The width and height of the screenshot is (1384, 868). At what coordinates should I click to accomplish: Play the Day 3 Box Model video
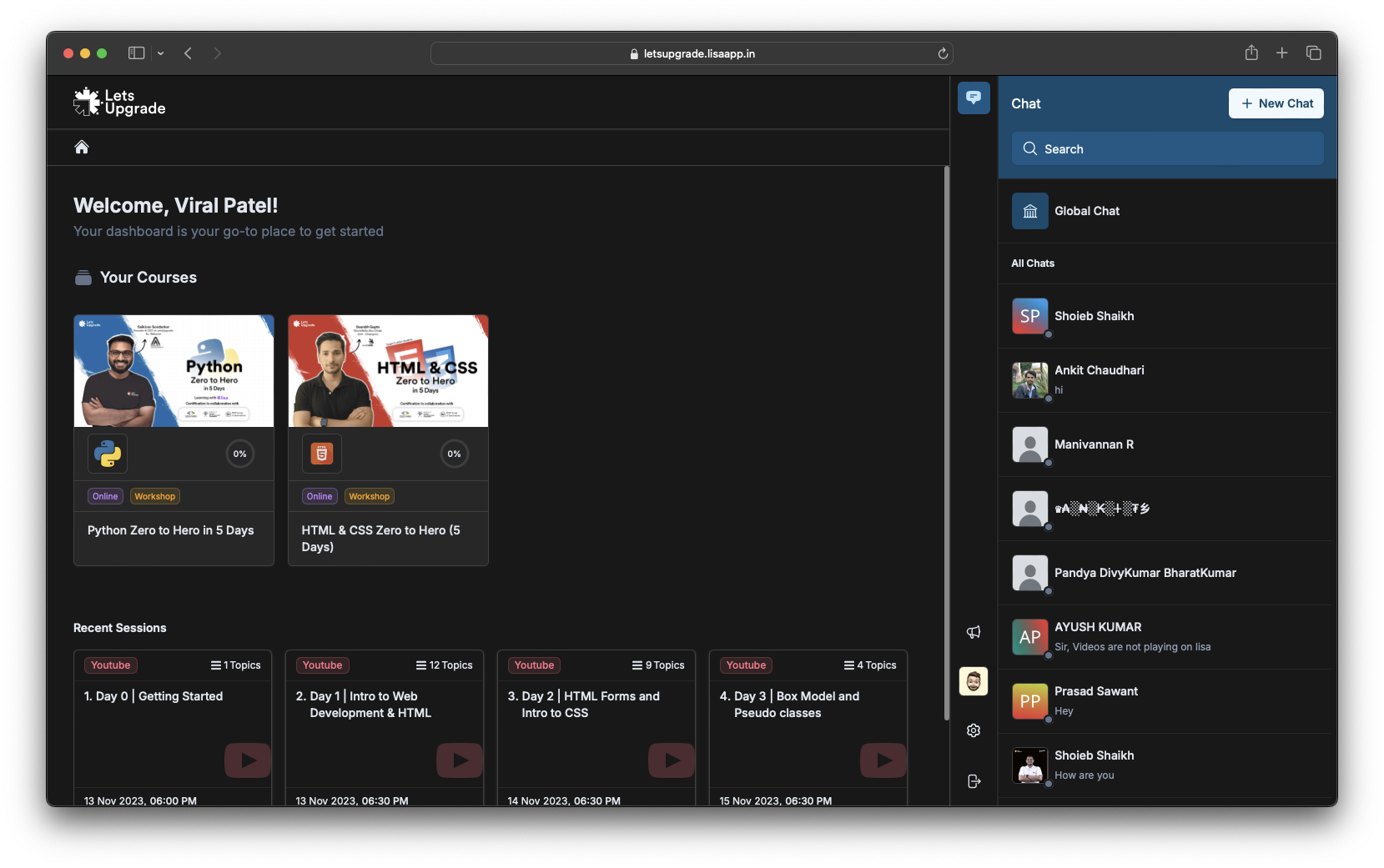click(x=883, y=760)
